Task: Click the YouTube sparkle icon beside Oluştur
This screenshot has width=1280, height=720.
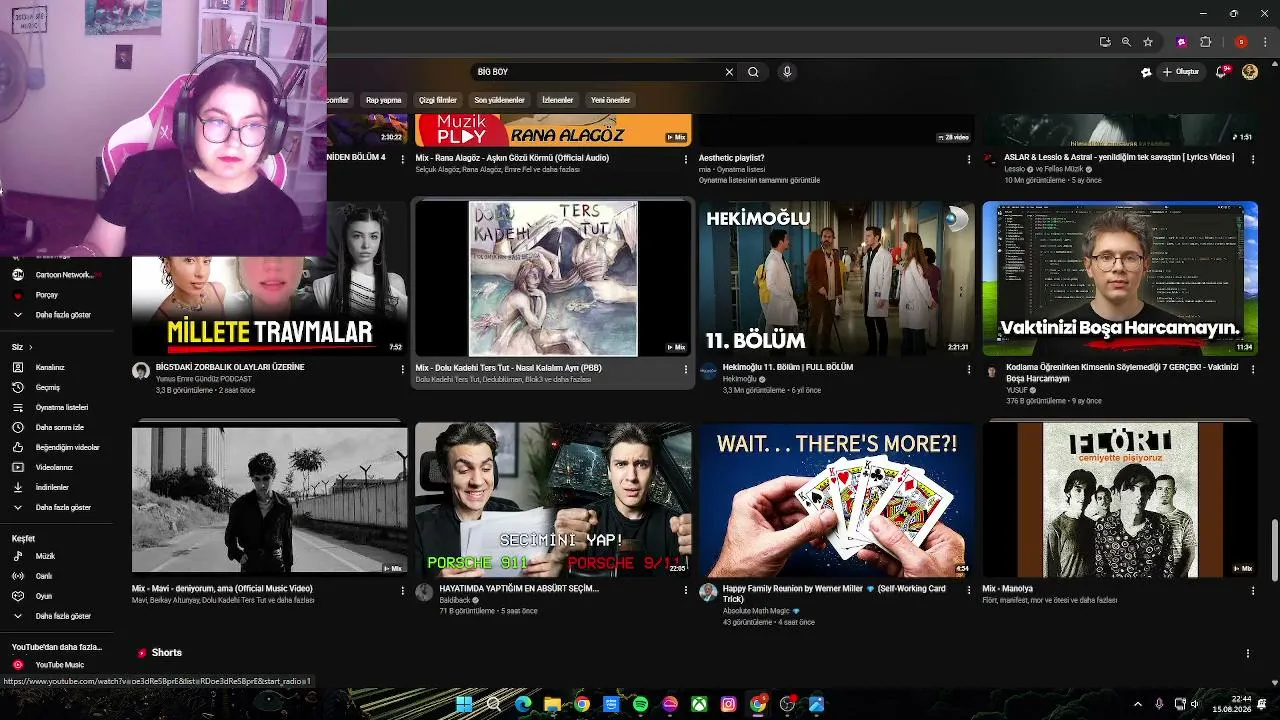Action: click(x=1146, y=72)
